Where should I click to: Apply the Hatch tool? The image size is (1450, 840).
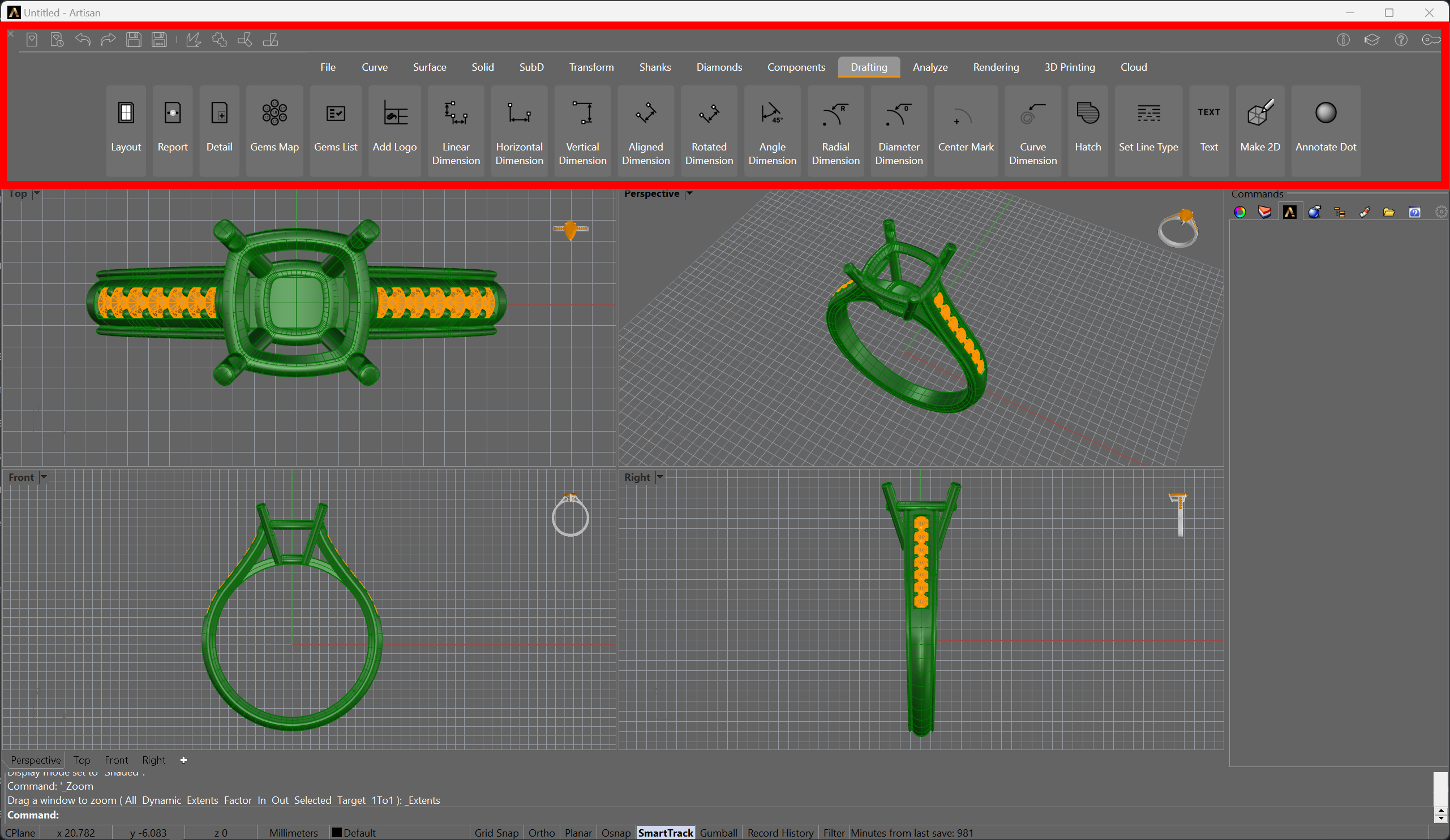(x=1088, y=131)
